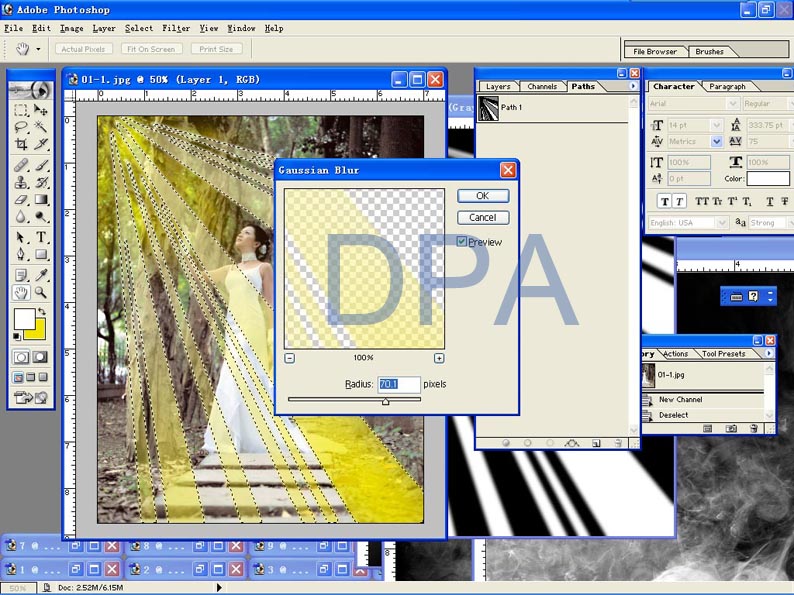
Task: Open the Tool Presets tab
Action: (723, 354)
